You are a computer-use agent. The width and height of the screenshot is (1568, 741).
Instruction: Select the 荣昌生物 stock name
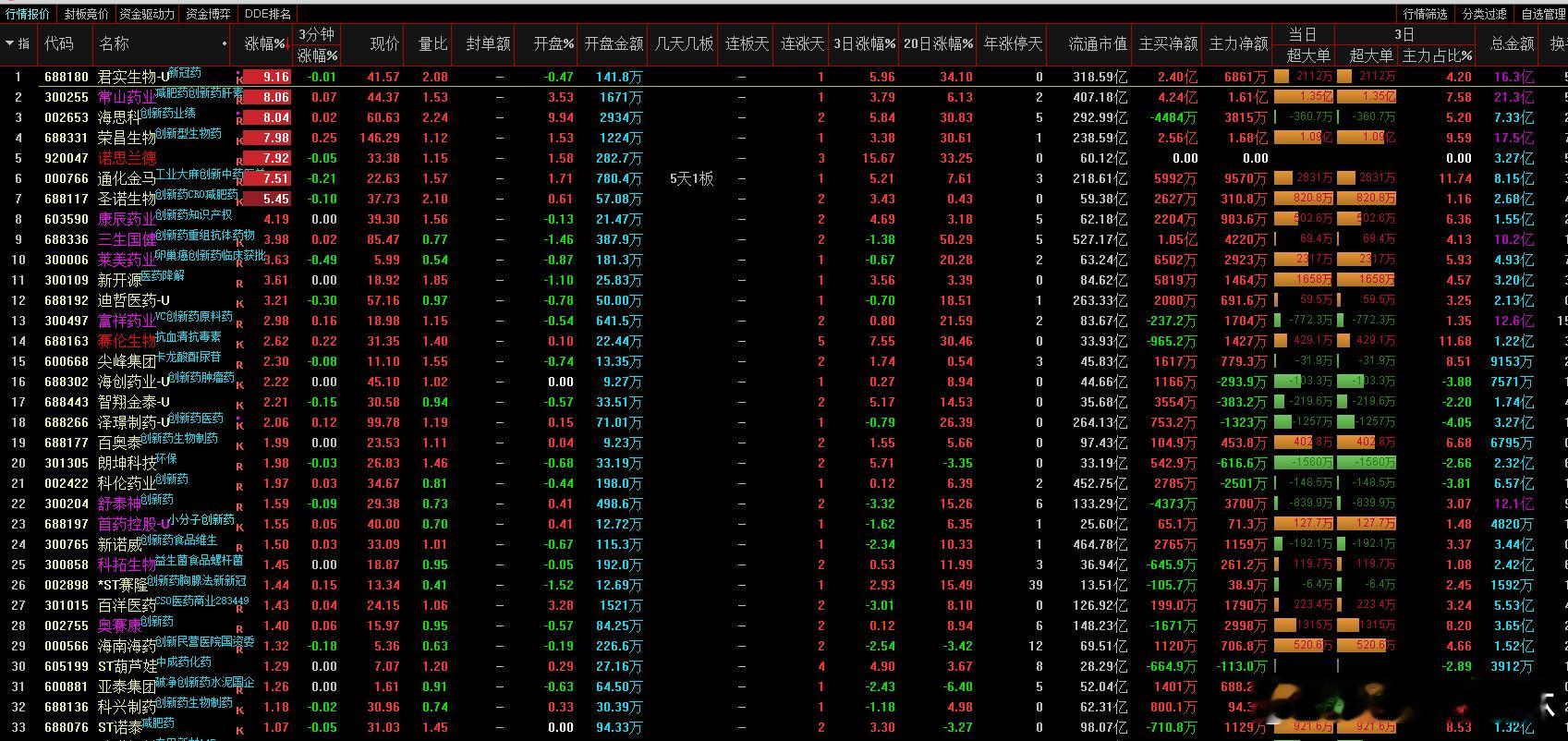pos(128,138)
